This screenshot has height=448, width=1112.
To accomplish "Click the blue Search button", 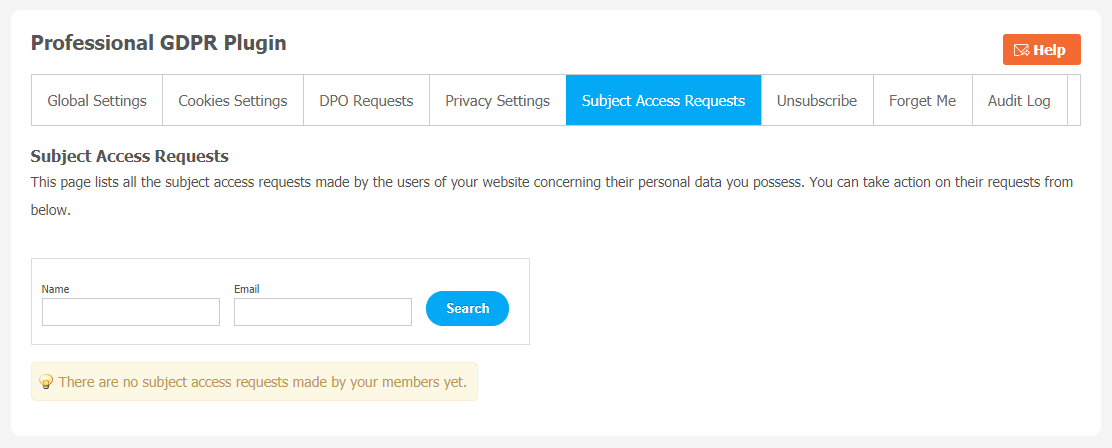I will tap(467, 308).
